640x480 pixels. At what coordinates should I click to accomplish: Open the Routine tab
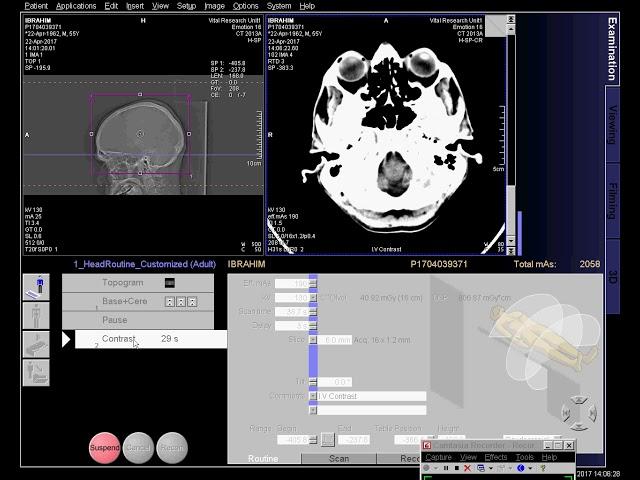263,458
